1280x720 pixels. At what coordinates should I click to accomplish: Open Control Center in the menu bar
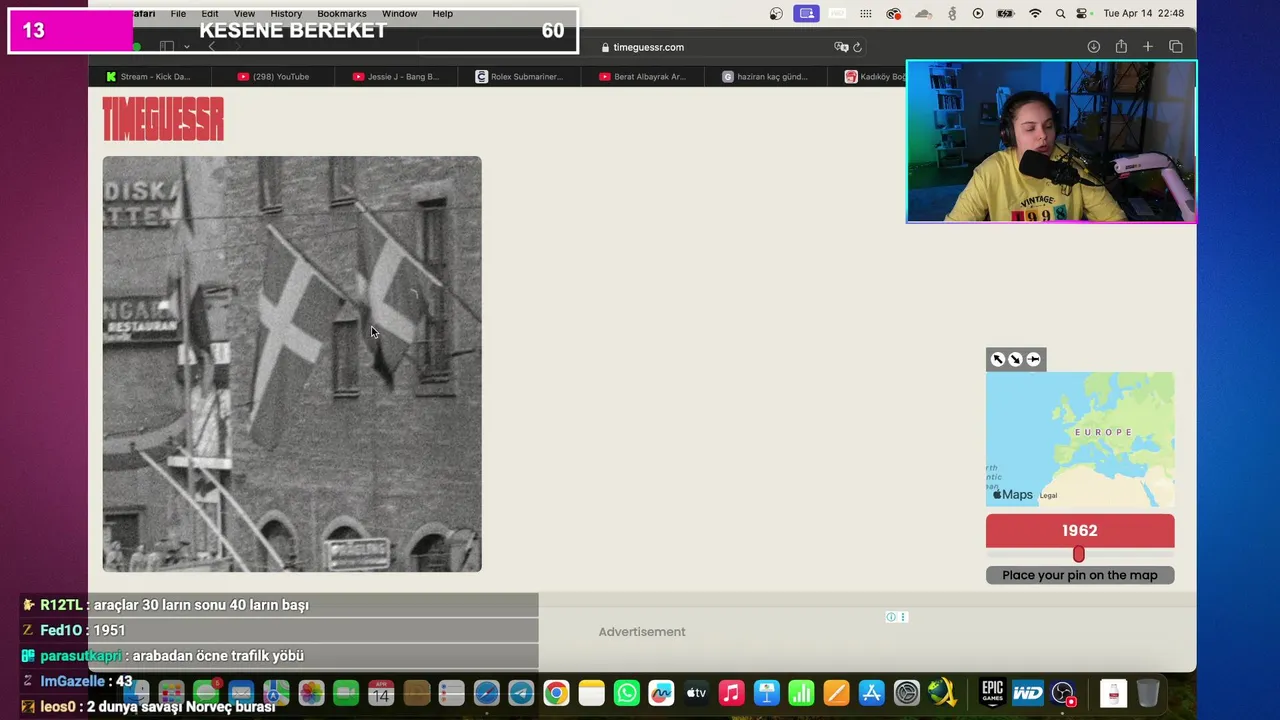click(1082, 14)
